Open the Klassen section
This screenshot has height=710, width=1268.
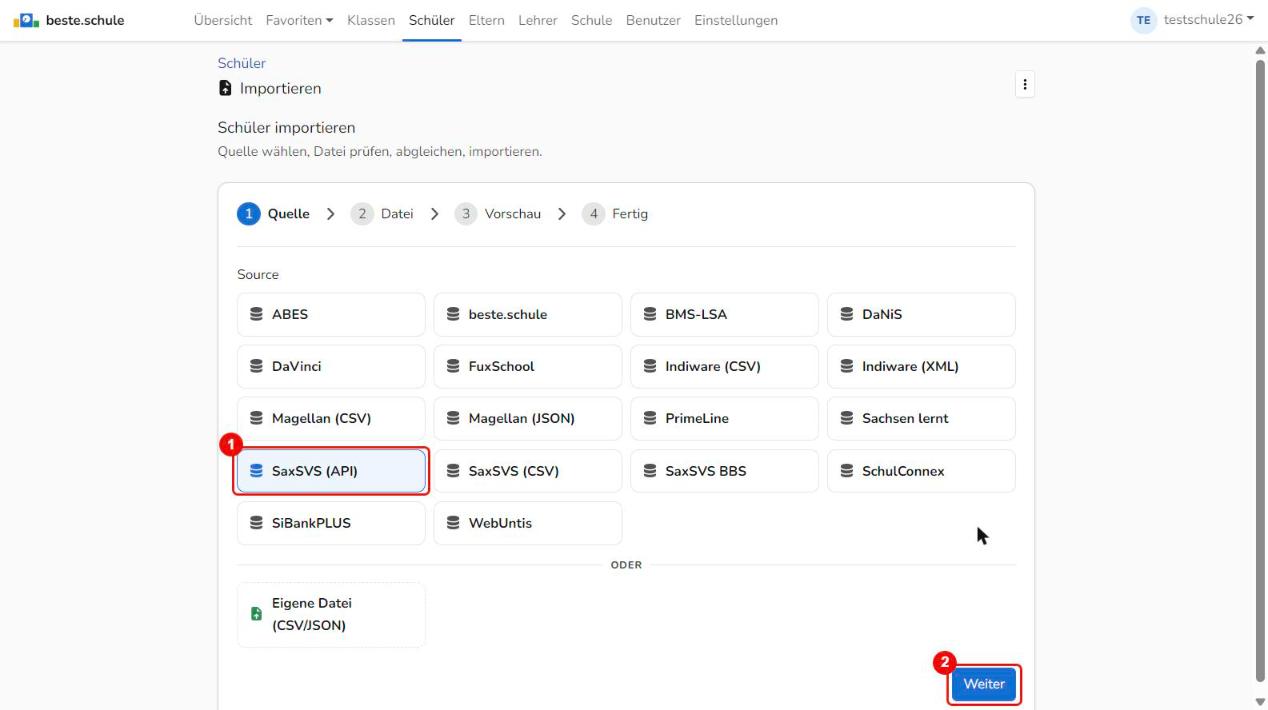pyautogui.click(x=371, y=20)
